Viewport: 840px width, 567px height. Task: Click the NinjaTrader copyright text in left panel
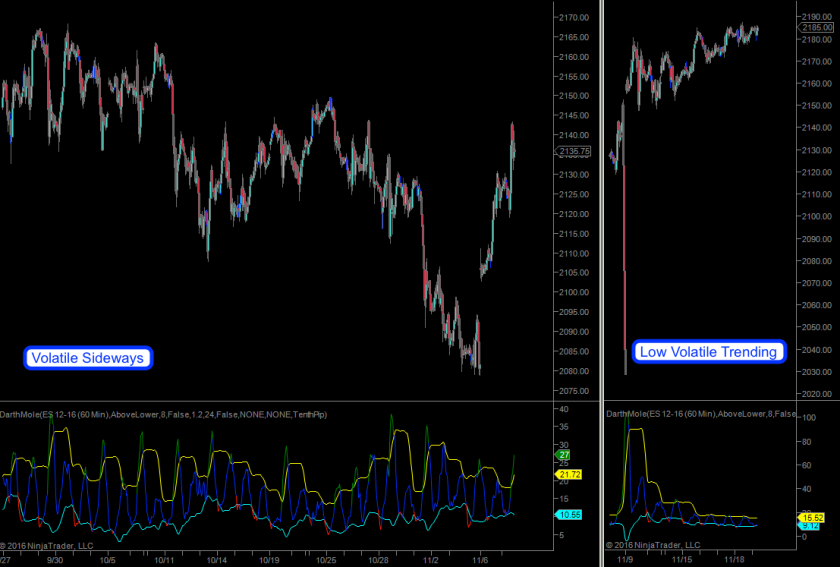point(47,546)
